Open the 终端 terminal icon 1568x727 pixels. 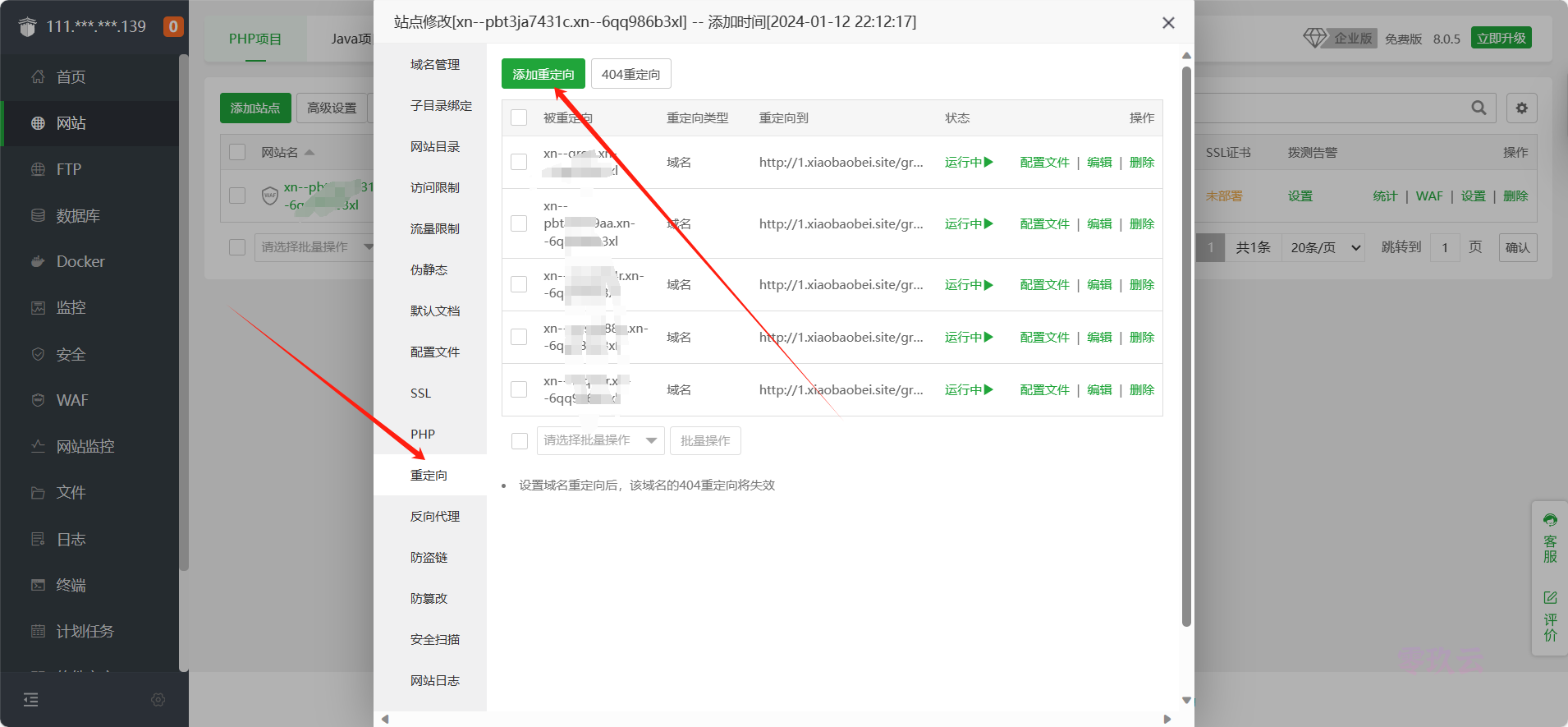[38, 585]
